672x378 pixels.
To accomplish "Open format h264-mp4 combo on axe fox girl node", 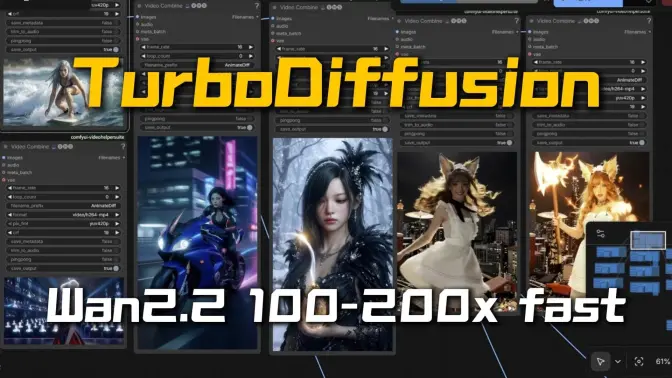I will tap(590, 89).
